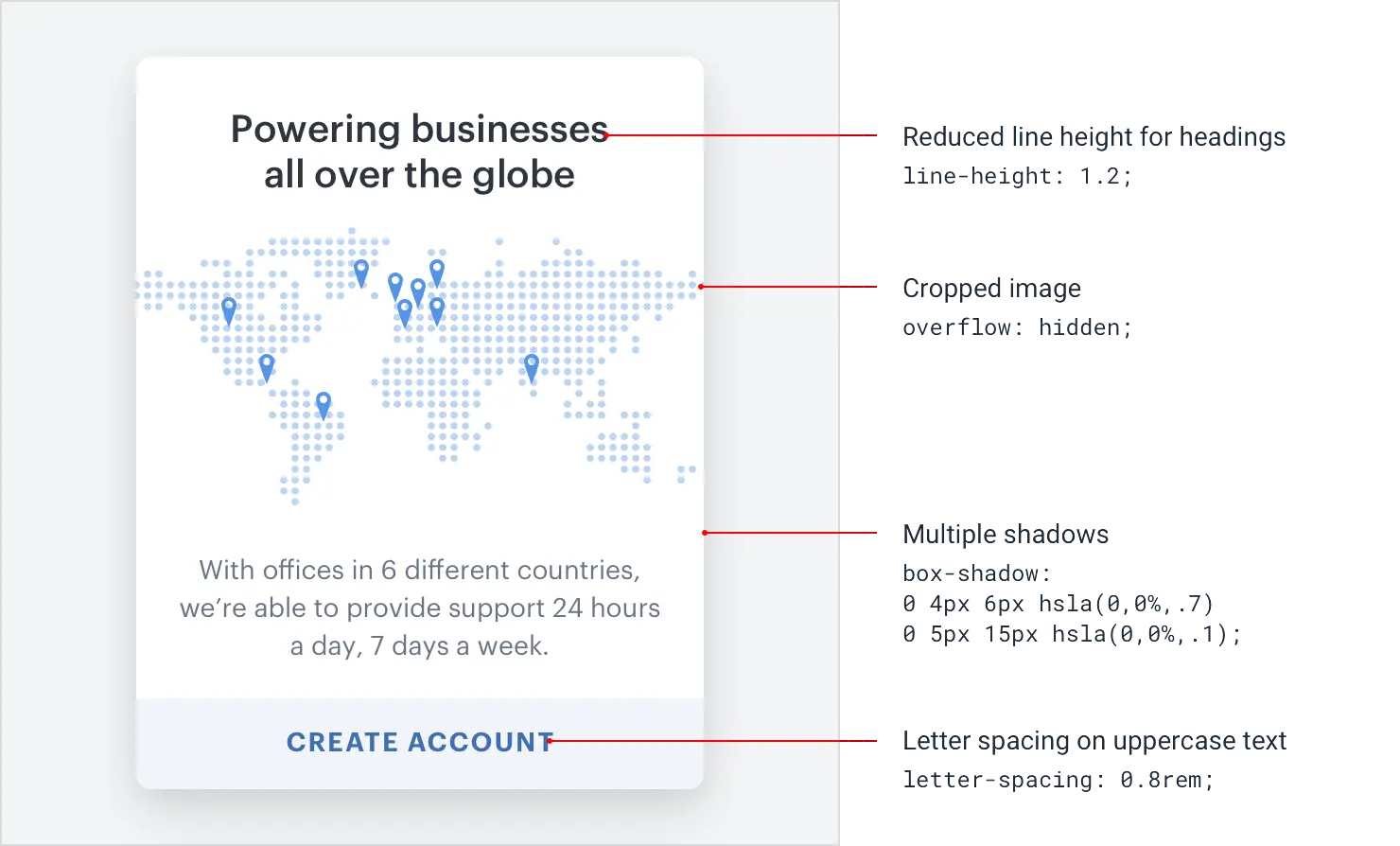Click the red marker dot beside the heading
The height and width of the screenshot is (846, 1400).
pyautogui.click(x=606, y=135)
